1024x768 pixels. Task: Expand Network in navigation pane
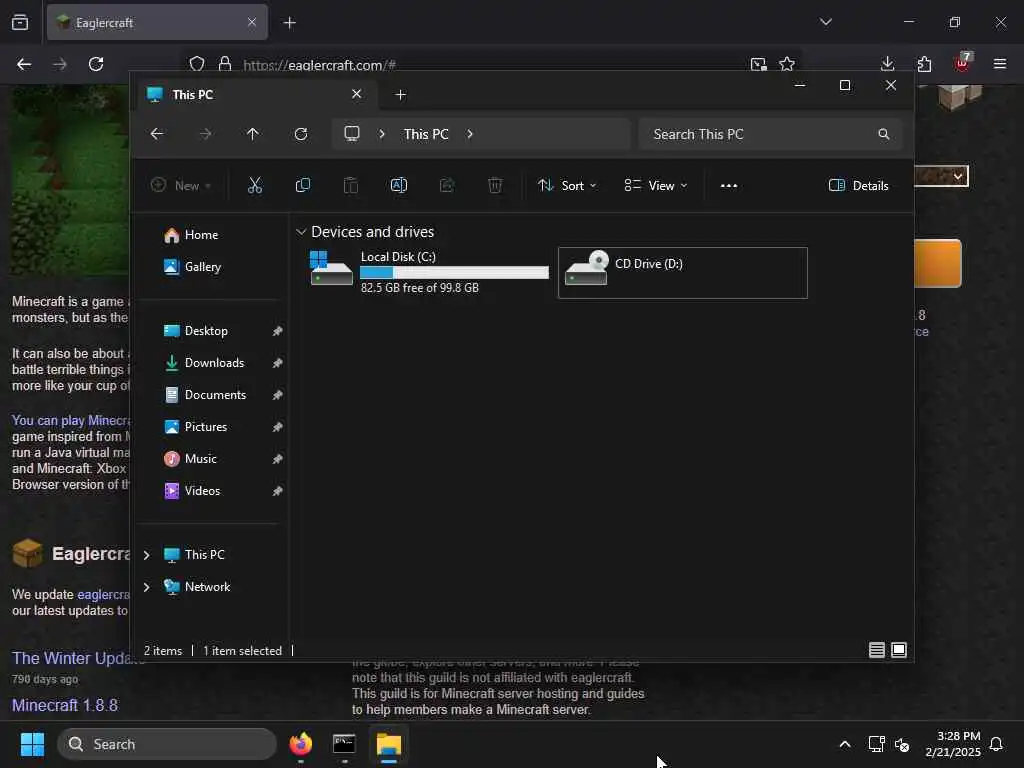pyautogui.click(x=146, y=586)
